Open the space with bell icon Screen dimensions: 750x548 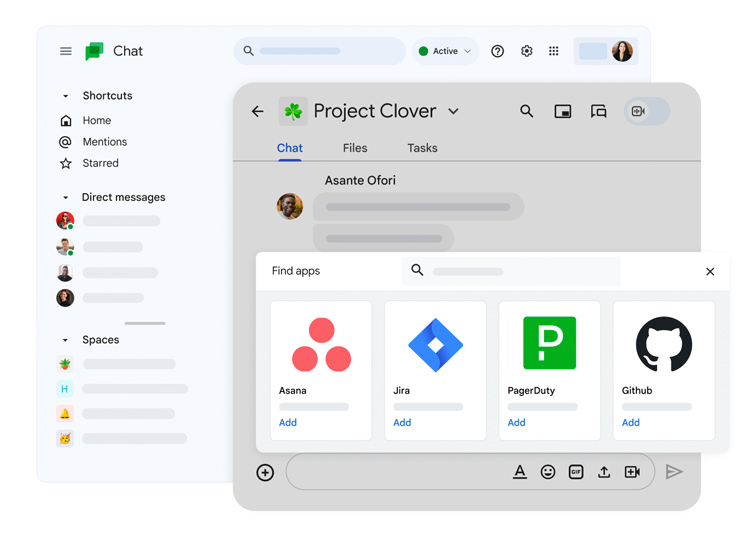coord(115,414)
